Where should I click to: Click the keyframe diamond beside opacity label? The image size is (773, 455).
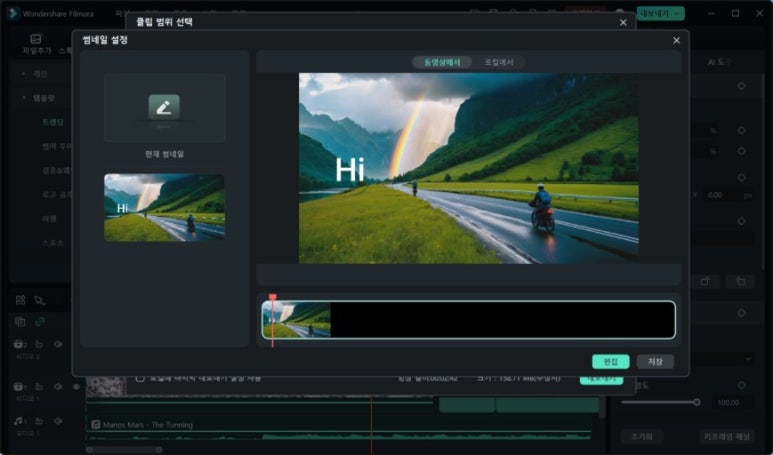coord(741,385)
